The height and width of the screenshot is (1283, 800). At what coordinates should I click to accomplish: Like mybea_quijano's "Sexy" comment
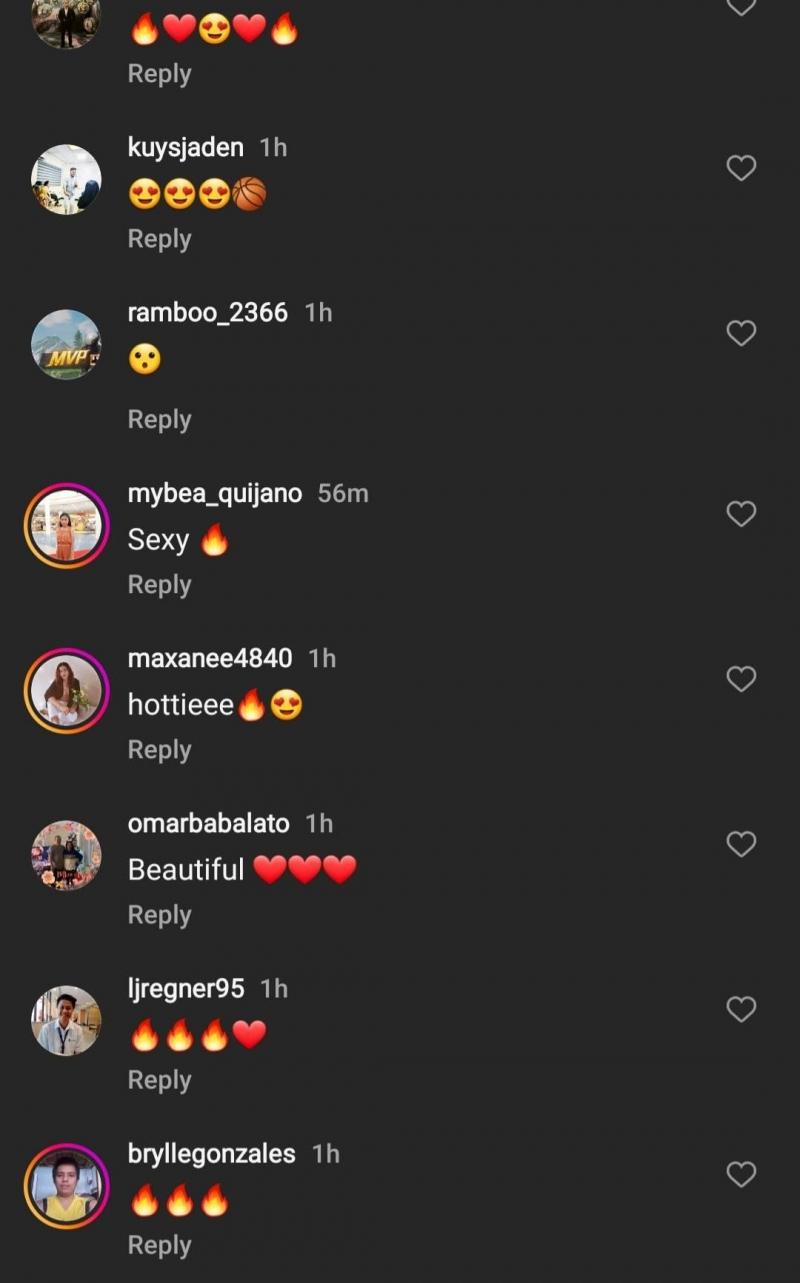coord(741,514)
